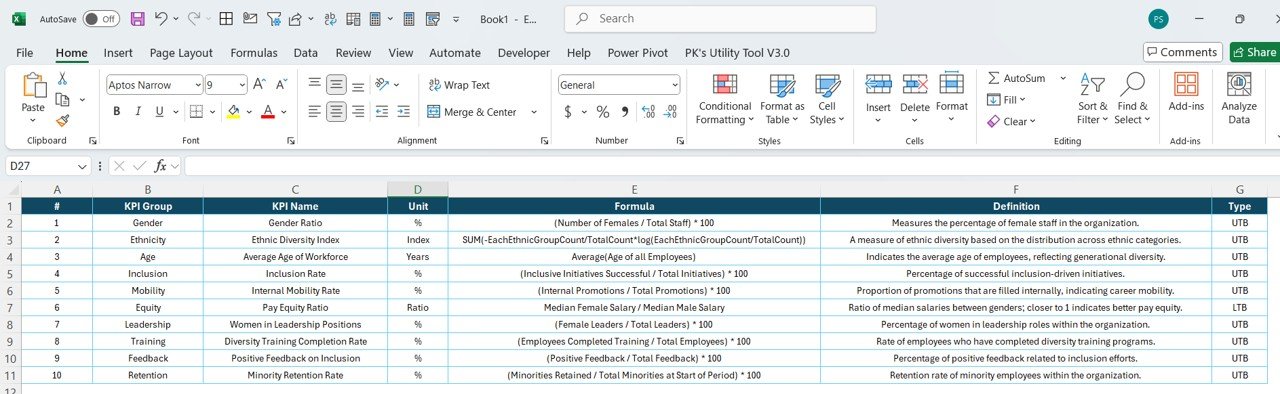1280x394 pixels.
Task: Align text to the right
Action: [358, 112]
